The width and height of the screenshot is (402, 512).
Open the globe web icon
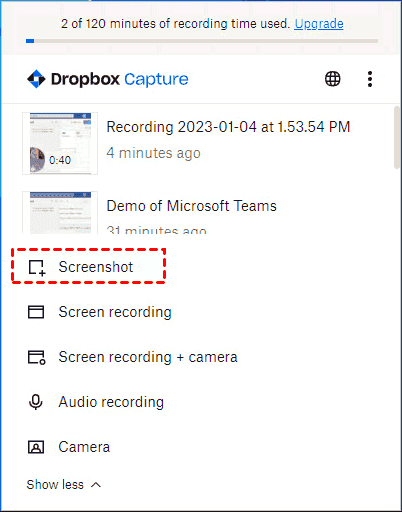(333, 79)
